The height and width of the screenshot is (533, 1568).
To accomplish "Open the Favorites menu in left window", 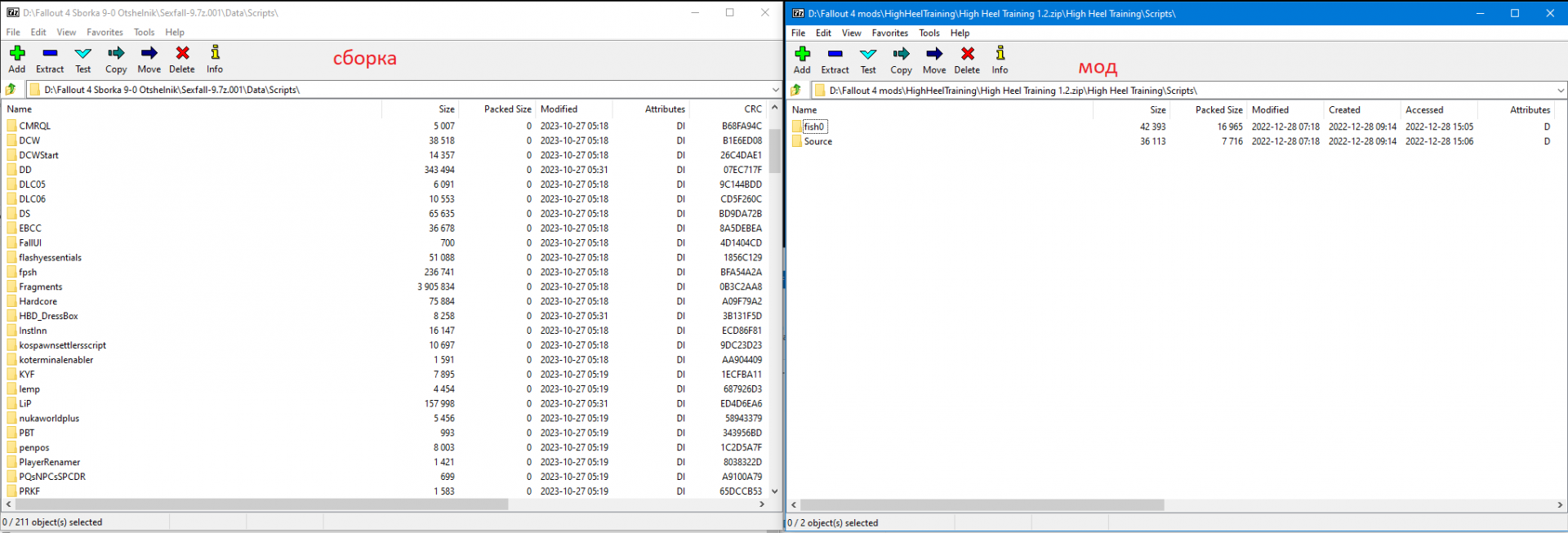I will point(105,33).
